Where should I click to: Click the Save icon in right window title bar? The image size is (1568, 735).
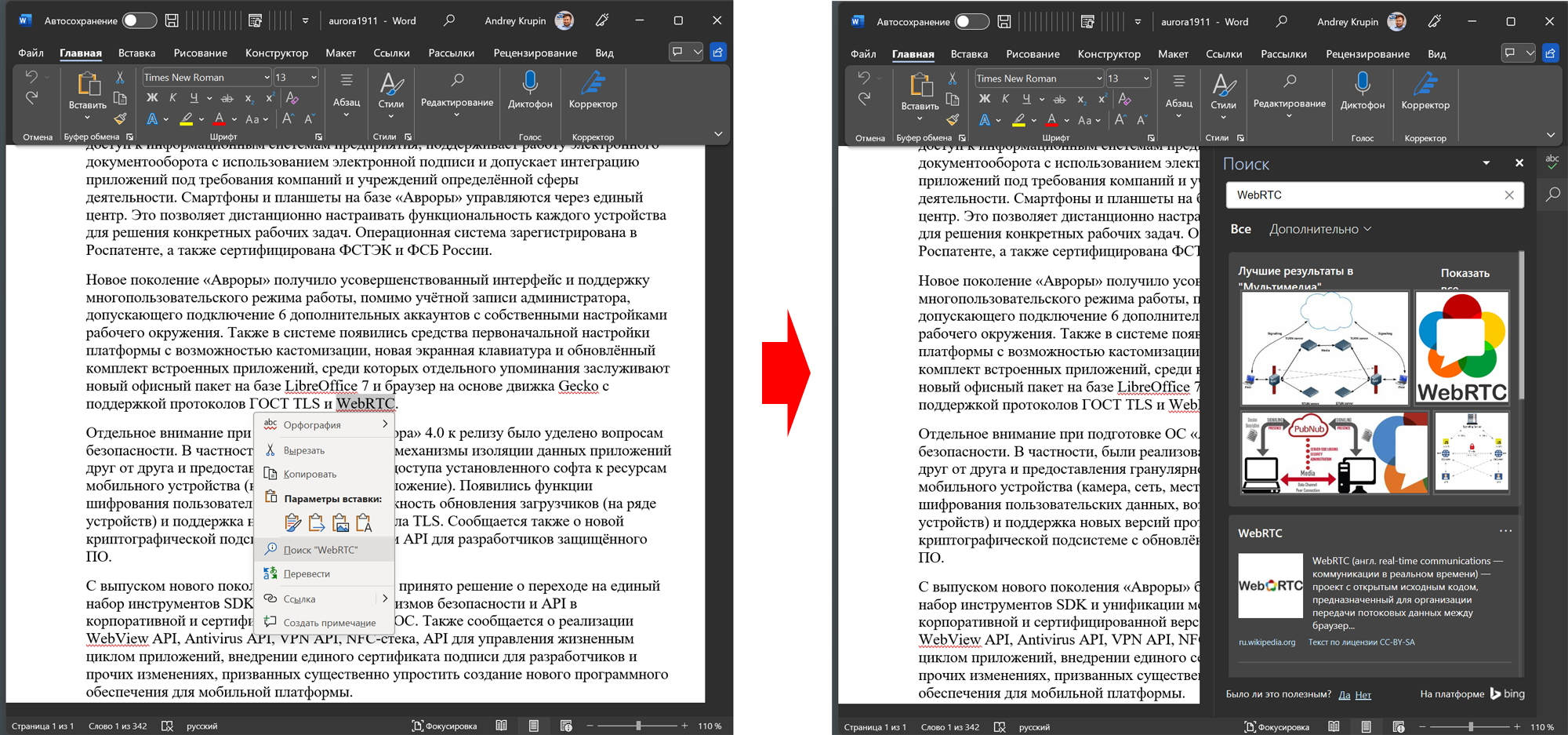click(1004, 21)
